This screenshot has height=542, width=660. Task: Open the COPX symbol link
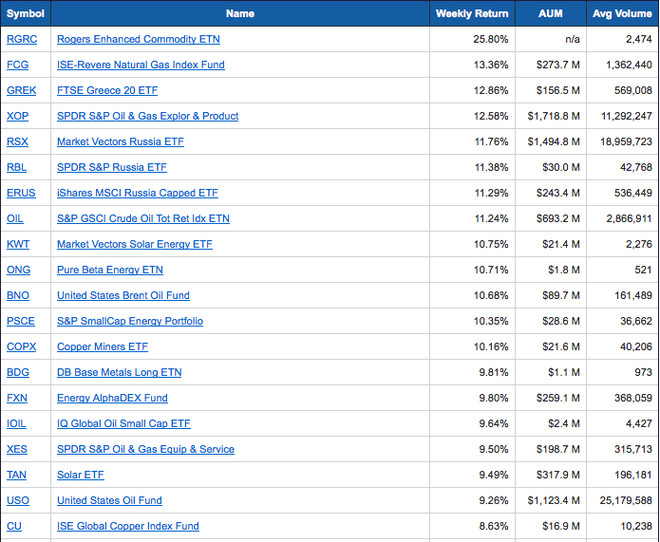coord(21,347)
